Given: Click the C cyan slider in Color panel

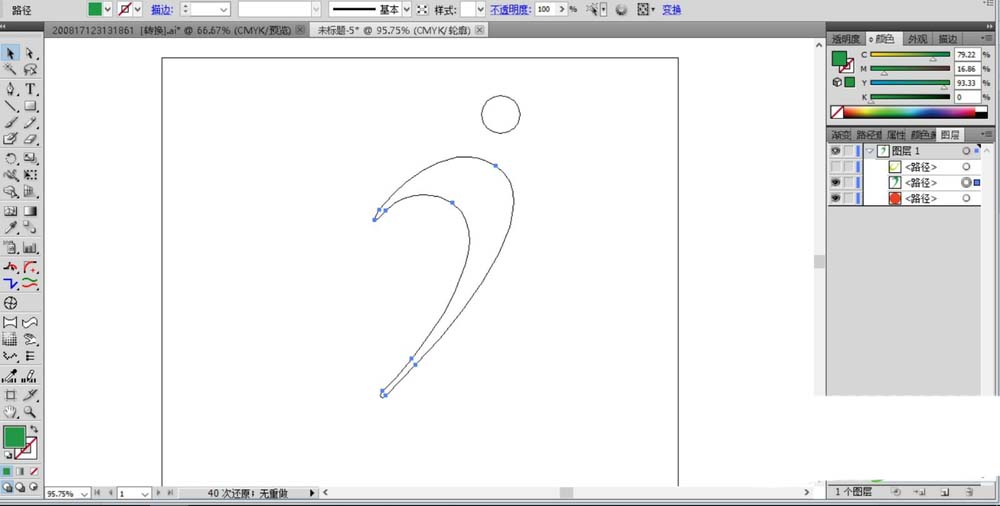Looking at the screenshot, I should coord(910,55).
